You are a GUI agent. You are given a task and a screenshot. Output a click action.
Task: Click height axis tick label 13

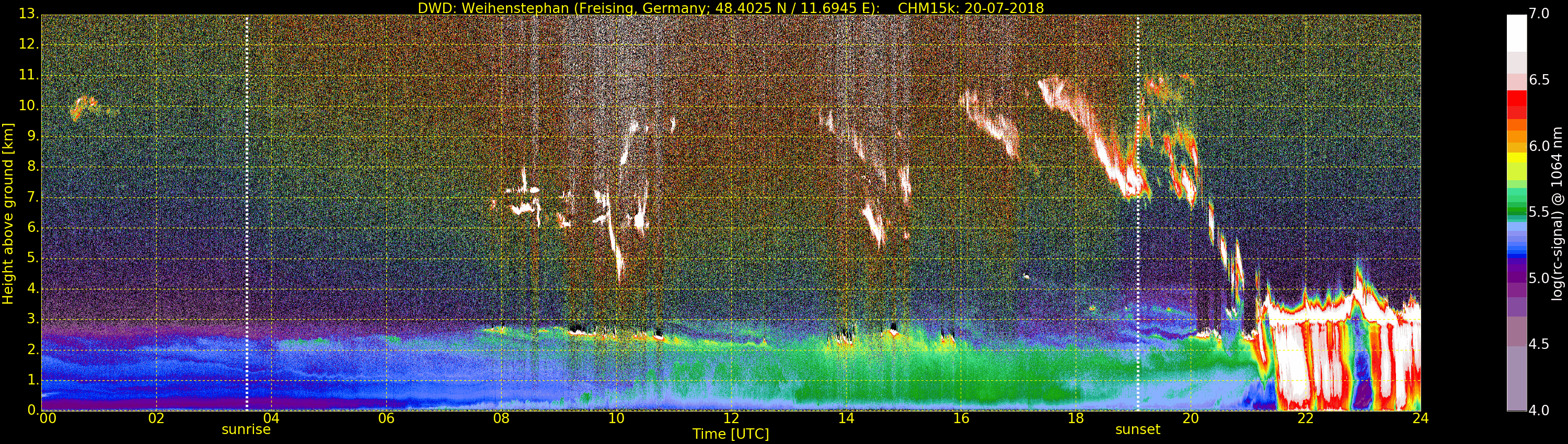tap(28, 14)
